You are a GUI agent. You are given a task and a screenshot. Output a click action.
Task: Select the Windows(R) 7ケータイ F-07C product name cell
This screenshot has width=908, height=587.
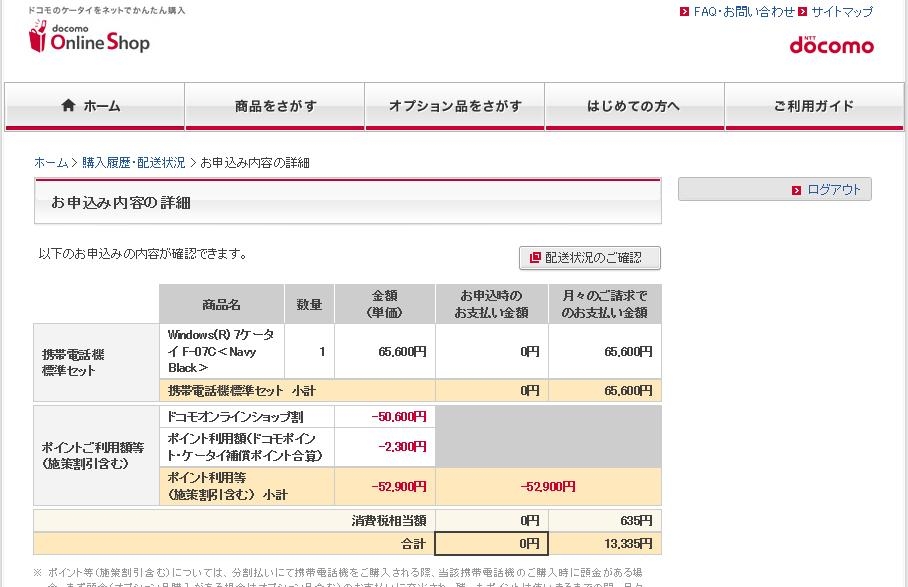(222, 351)
